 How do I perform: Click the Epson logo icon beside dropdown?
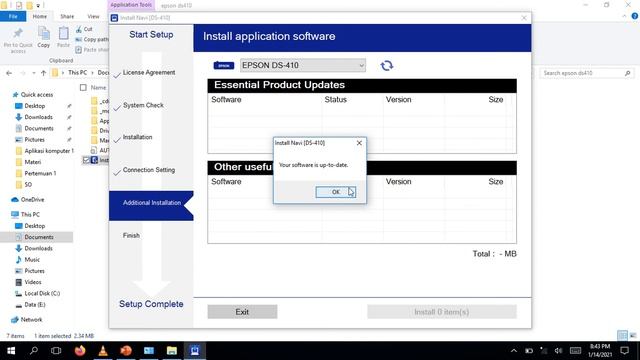[x=224, y=65]
